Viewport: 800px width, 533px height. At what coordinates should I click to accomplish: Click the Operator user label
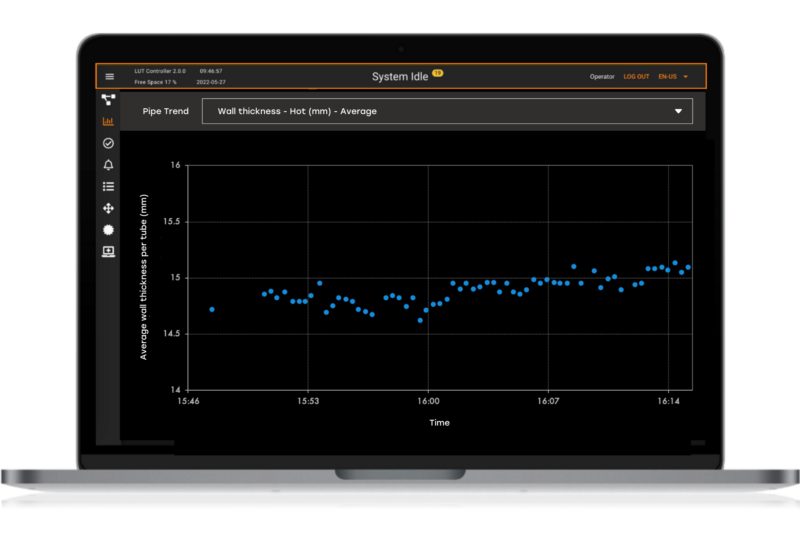point(602,77)
